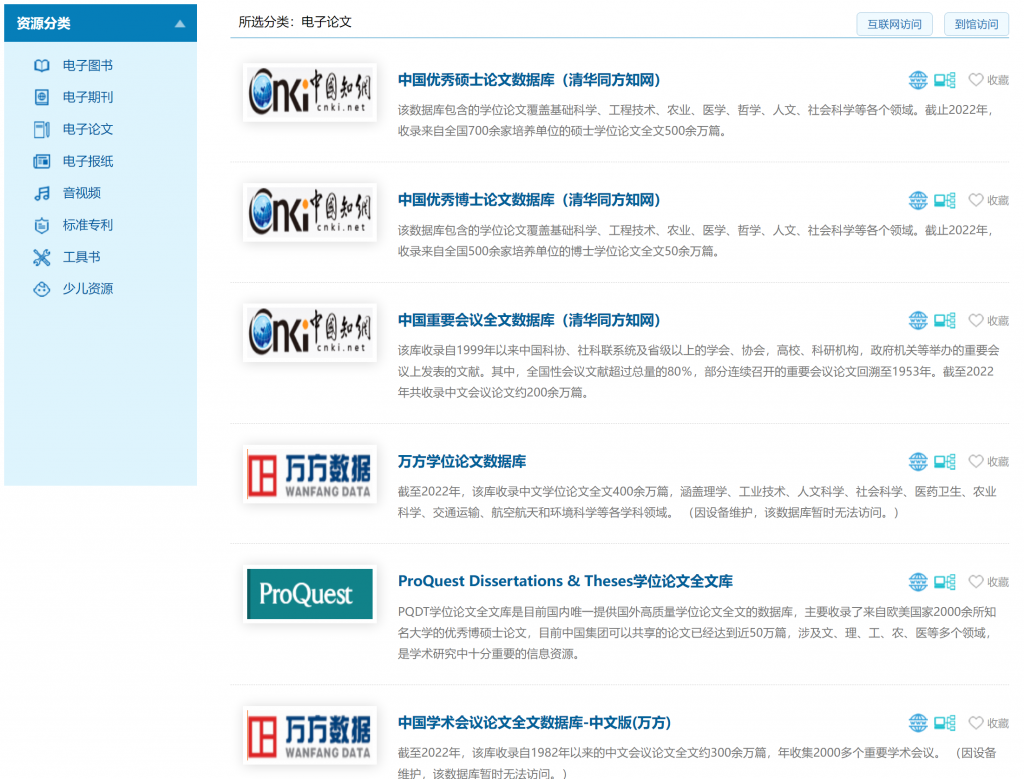Select 电子图书 category

(x=88, y=65)
